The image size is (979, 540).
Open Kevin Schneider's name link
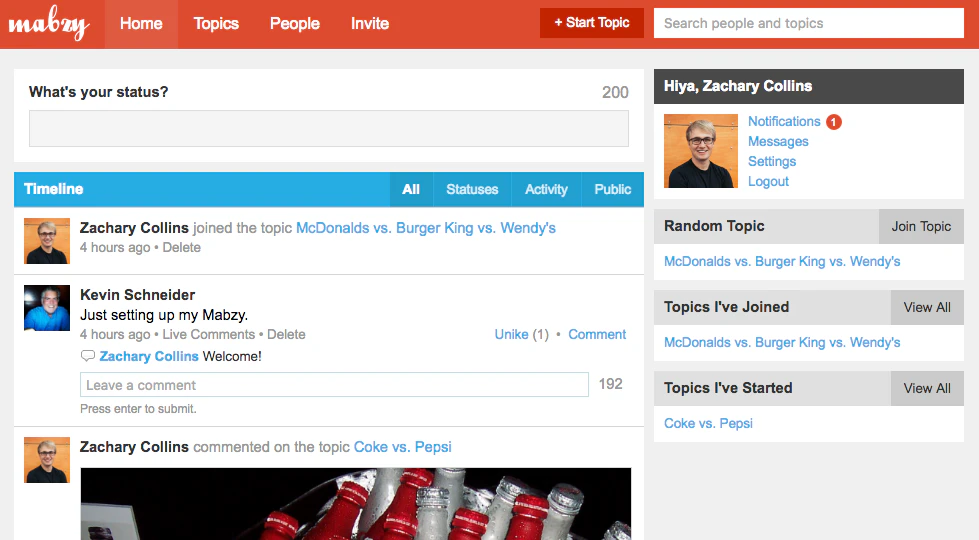(137, 295)
